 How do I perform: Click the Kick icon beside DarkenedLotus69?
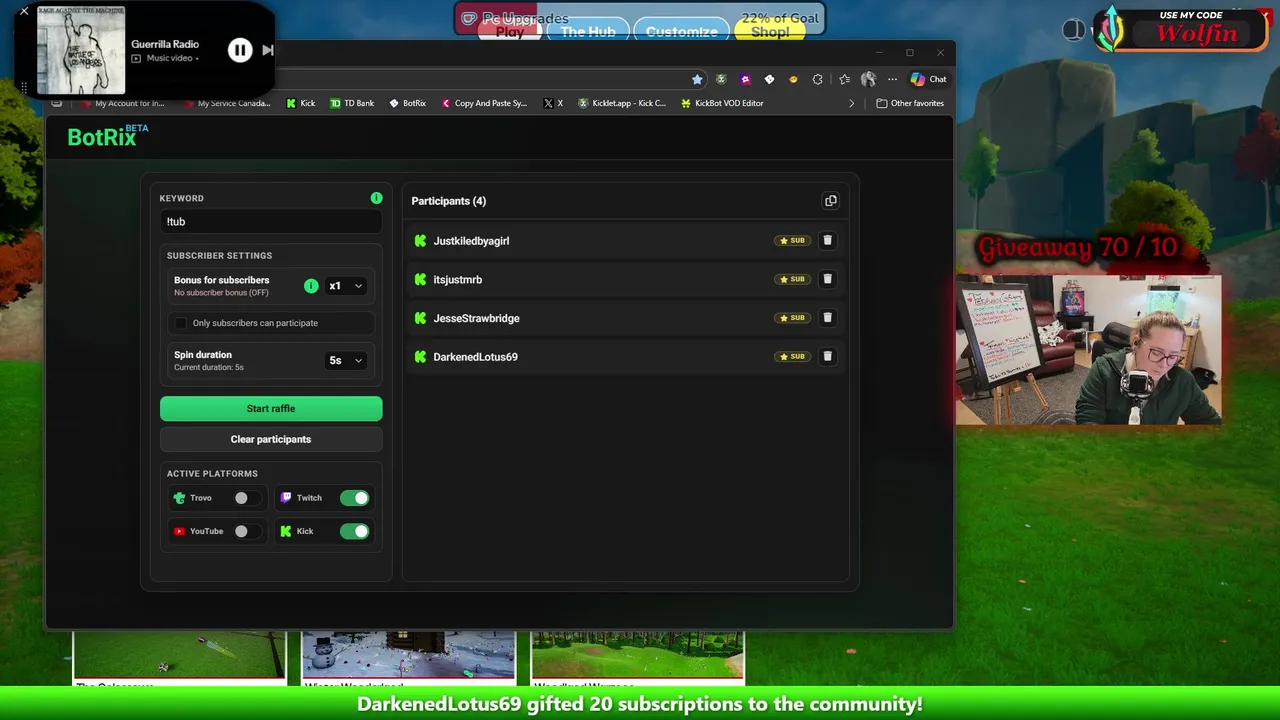(420, 357)
